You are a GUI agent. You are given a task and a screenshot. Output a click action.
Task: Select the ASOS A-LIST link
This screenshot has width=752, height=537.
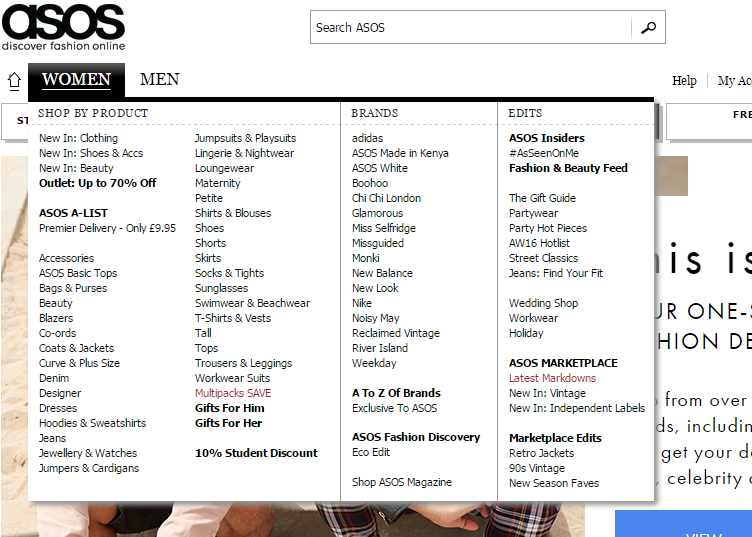[x=73, y=213]
